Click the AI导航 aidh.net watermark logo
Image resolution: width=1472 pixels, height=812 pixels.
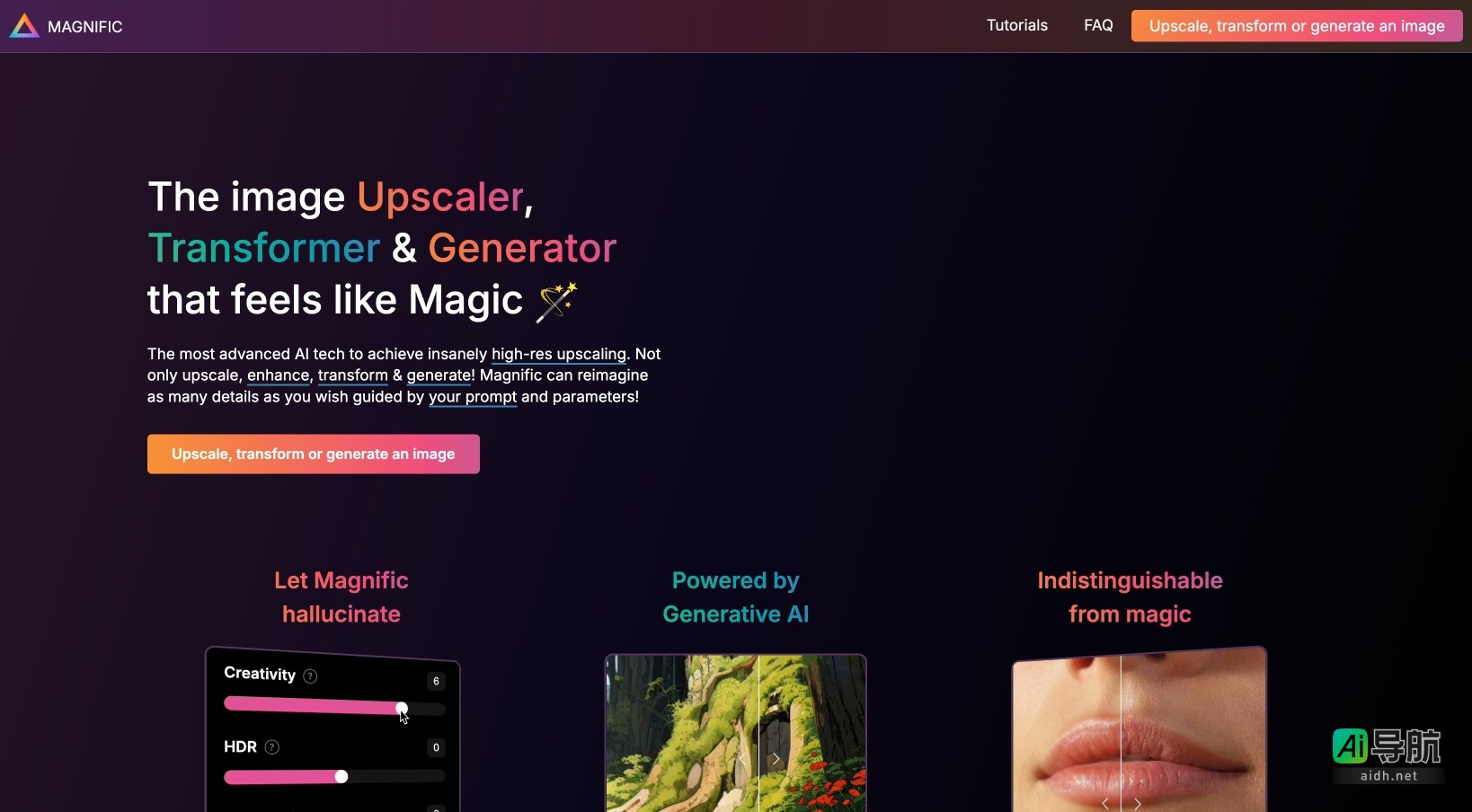click(1388, 755)
